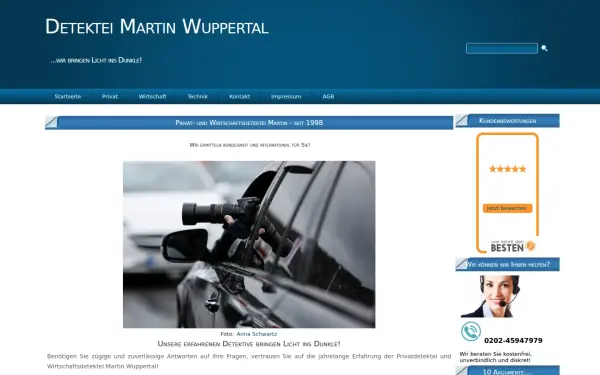This screenshot has width=600, height=375.
Task: Open the Kontakt menu item
Action: [x=240, y=96]
